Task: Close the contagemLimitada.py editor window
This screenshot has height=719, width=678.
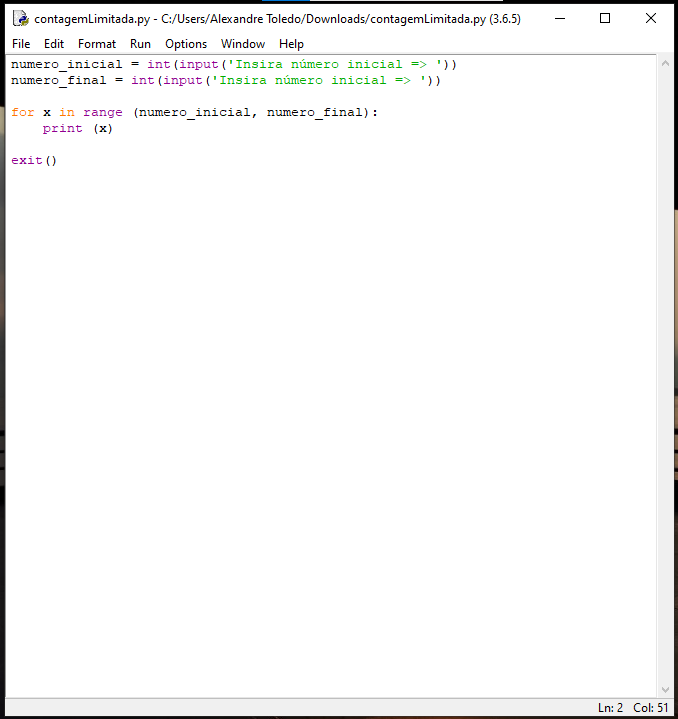Action: tap(651, 18)
